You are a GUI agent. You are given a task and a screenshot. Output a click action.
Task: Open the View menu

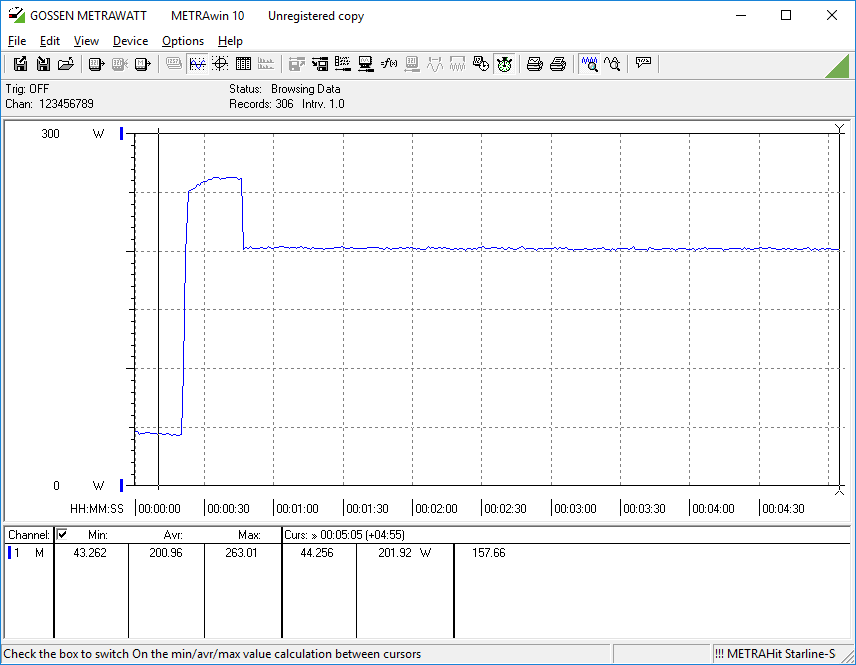point(86,41)
